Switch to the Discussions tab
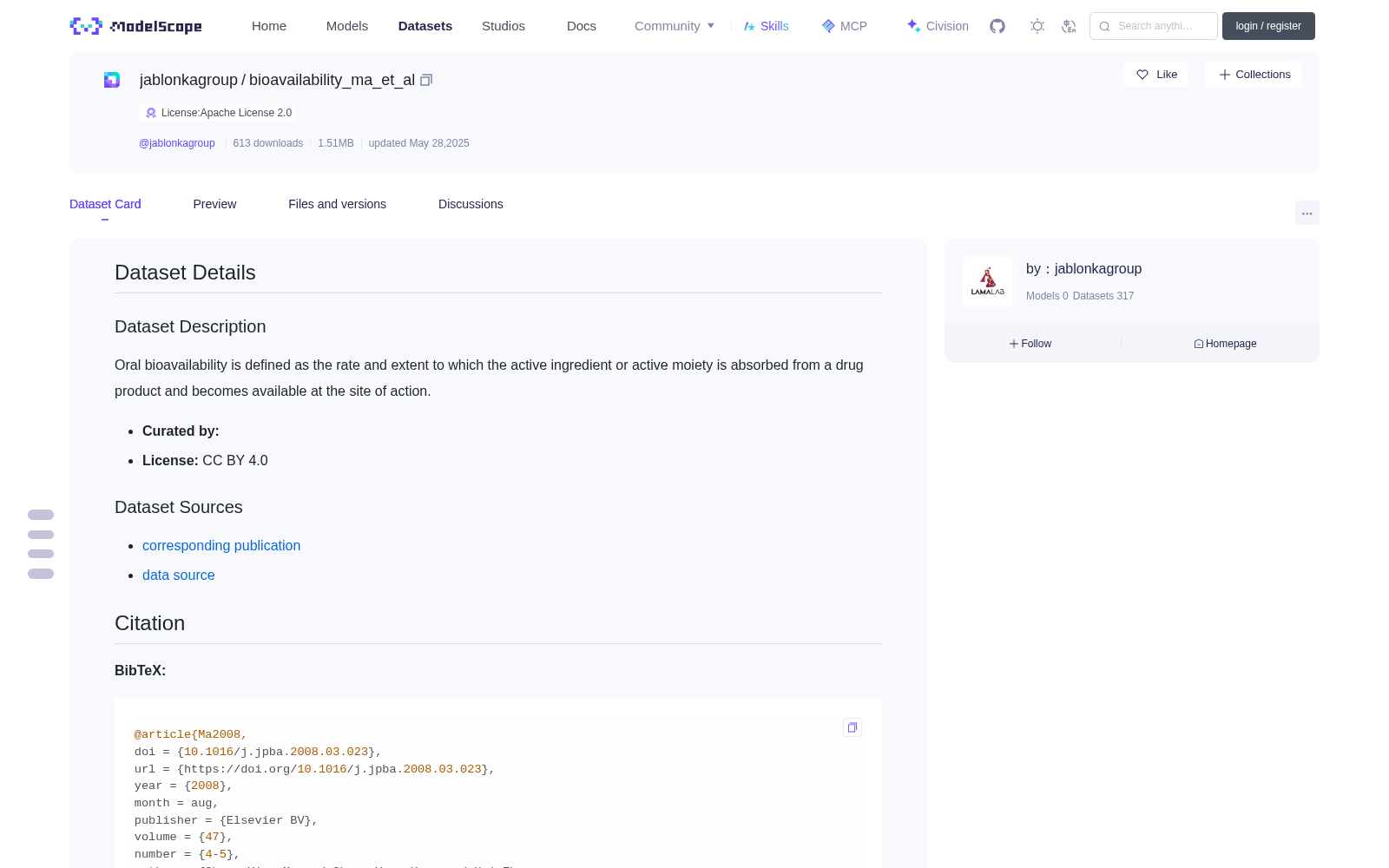 tap(471, 204)
